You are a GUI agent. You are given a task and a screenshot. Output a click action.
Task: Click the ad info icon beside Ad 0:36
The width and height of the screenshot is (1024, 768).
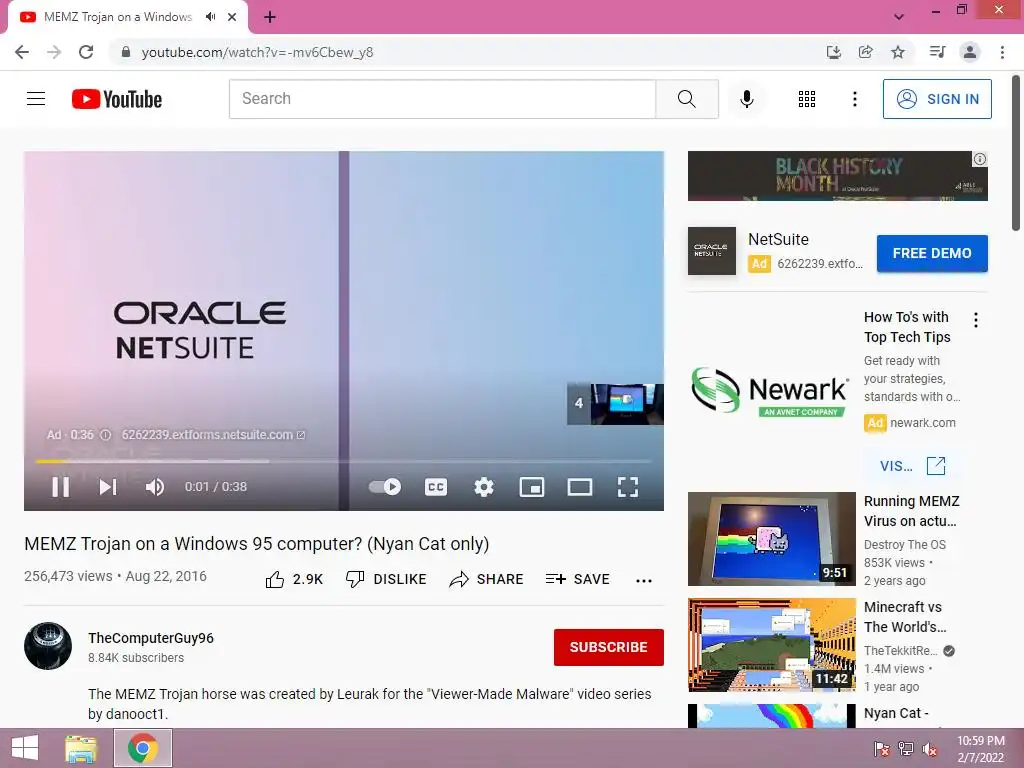tap(105, 435)
